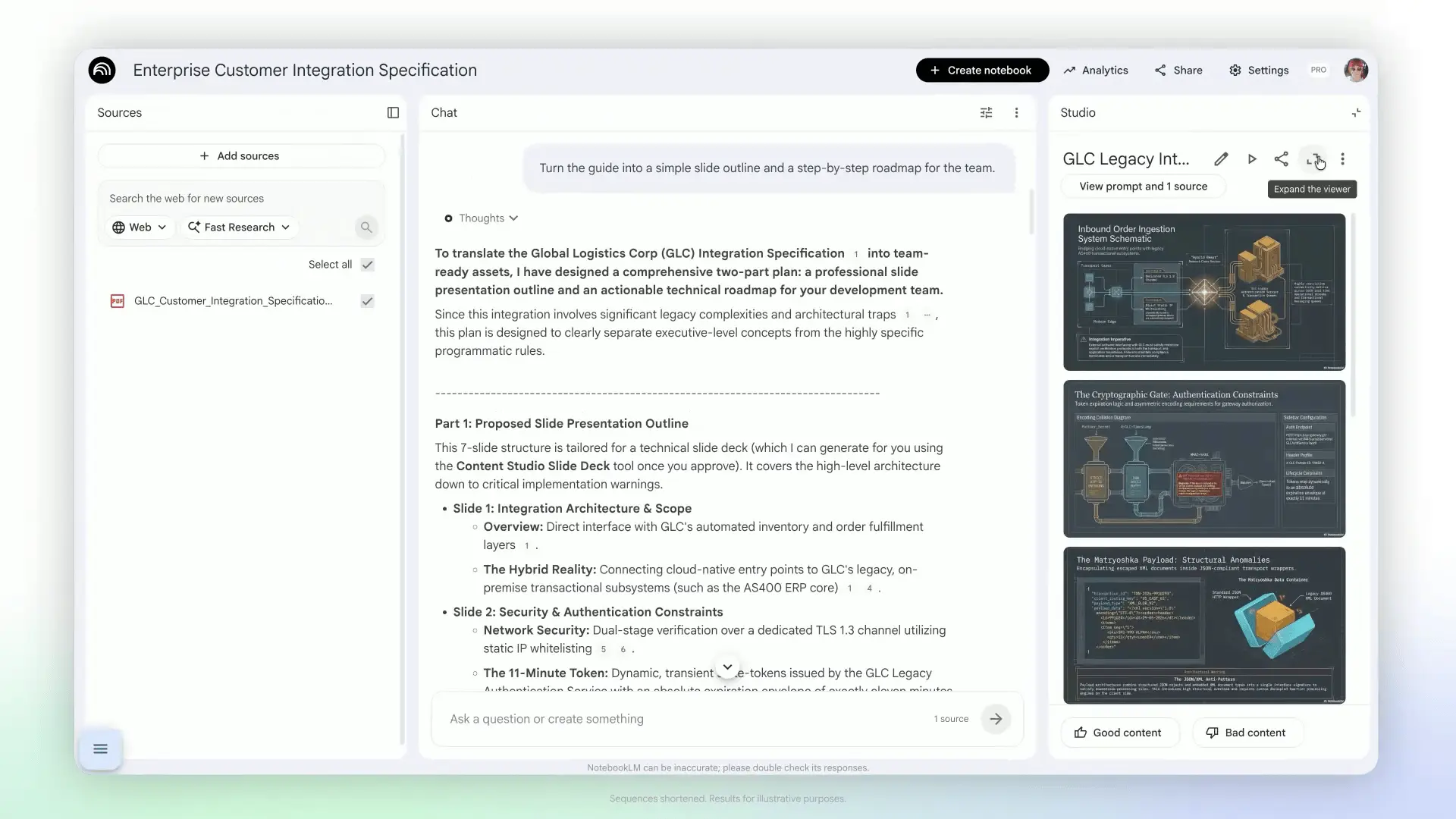Click the citation ellipsis after architectural traps
This screenshot has width=1456, height=819.
tap(927, 315)
